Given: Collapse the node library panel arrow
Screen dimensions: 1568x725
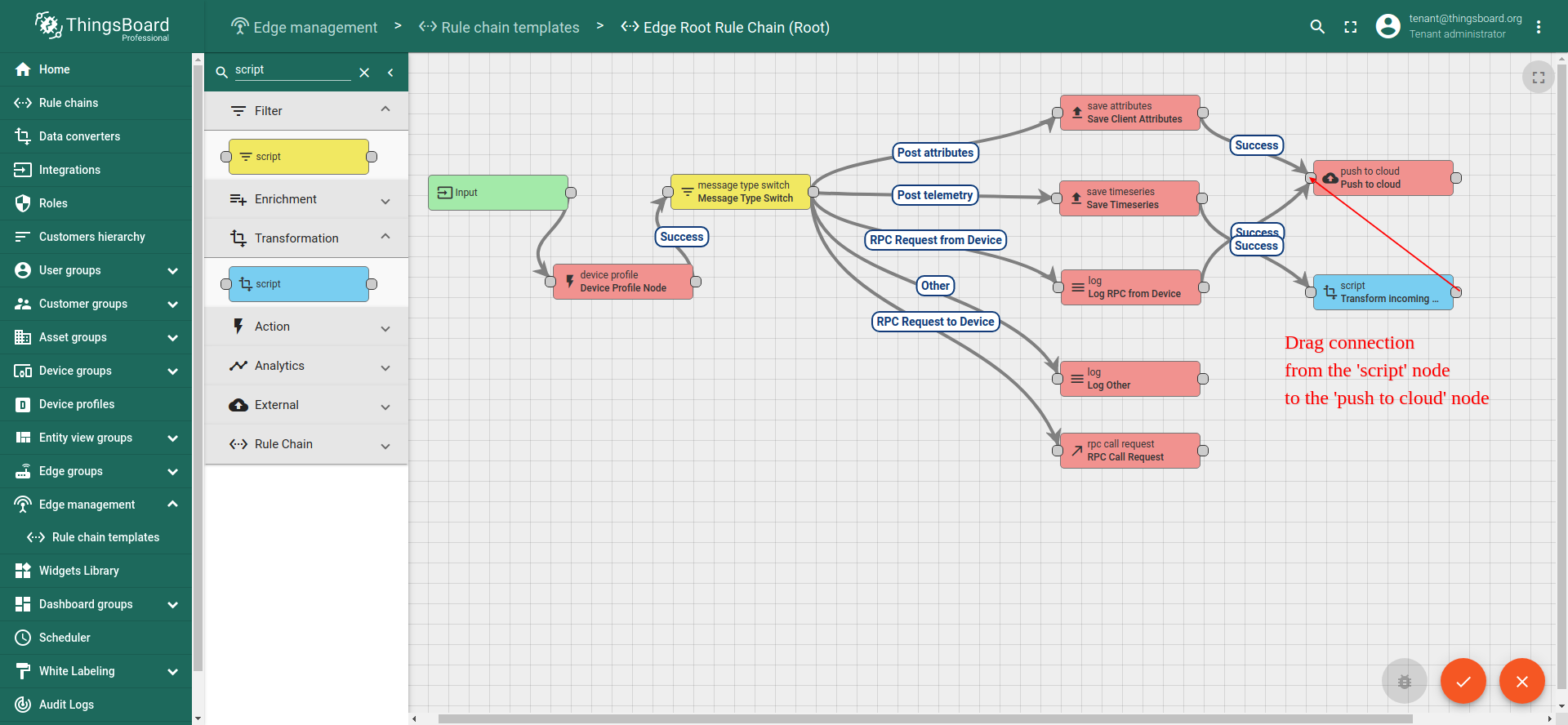Looking at the screenshot, I should tap(390, 73).
